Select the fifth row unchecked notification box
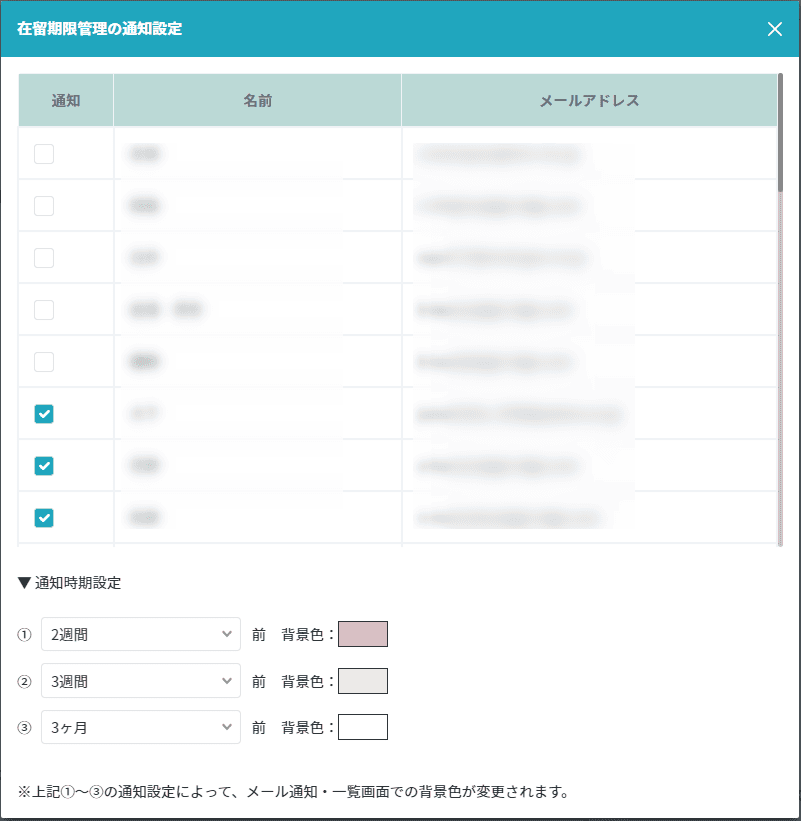This screenshot has height=821, width=801. click(x=44, y=362)
